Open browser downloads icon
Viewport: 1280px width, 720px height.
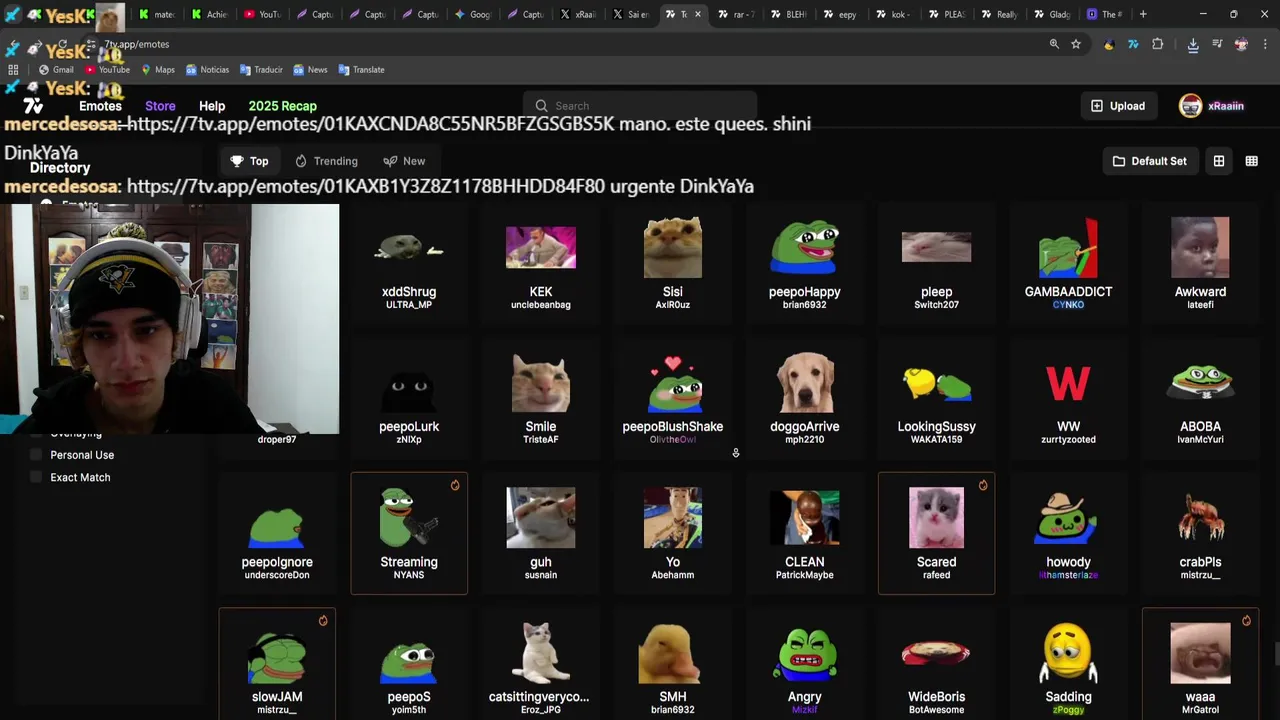coord(1193,44)
